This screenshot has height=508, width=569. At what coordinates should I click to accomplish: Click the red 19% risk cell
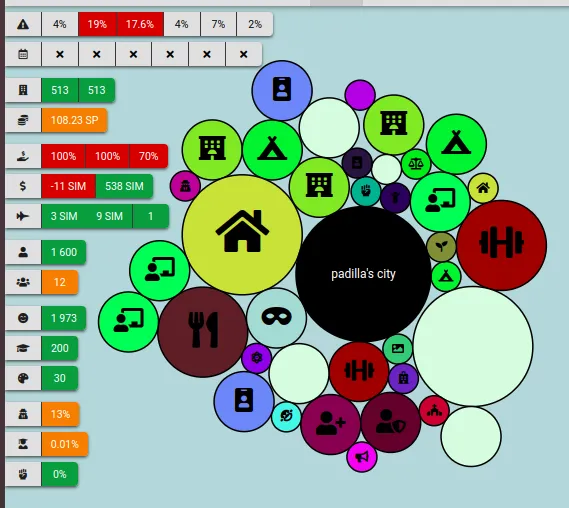97,24
